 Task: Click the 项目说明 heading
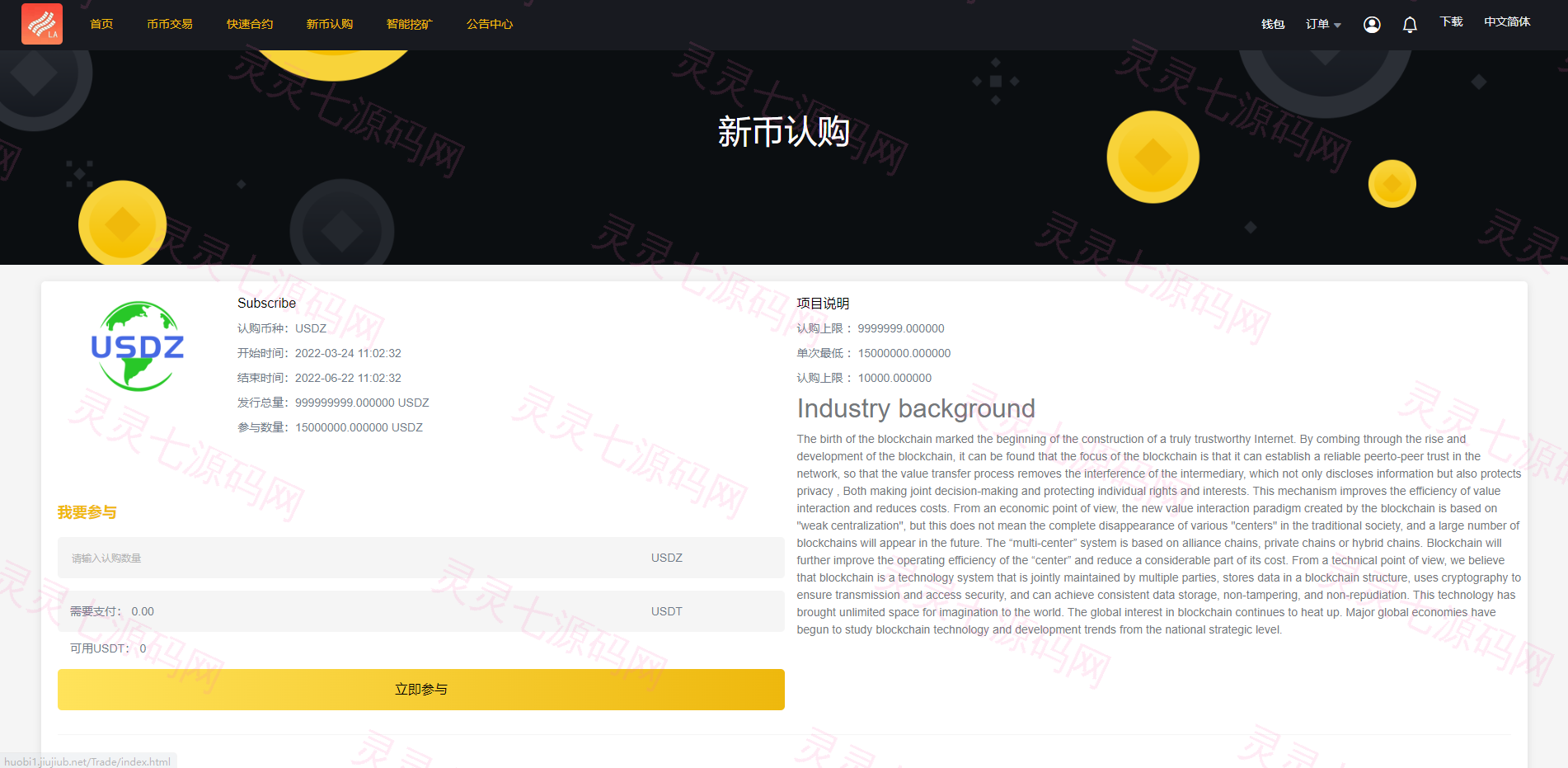coord(823,303)
